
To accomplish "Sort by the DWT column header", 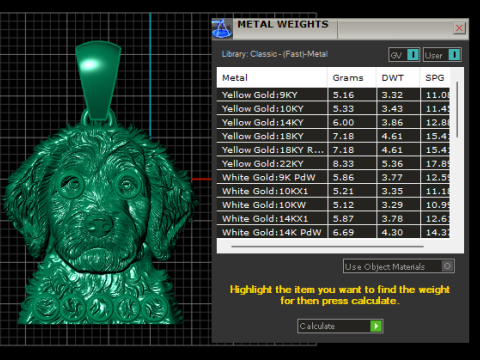I will tap(398, 78).
